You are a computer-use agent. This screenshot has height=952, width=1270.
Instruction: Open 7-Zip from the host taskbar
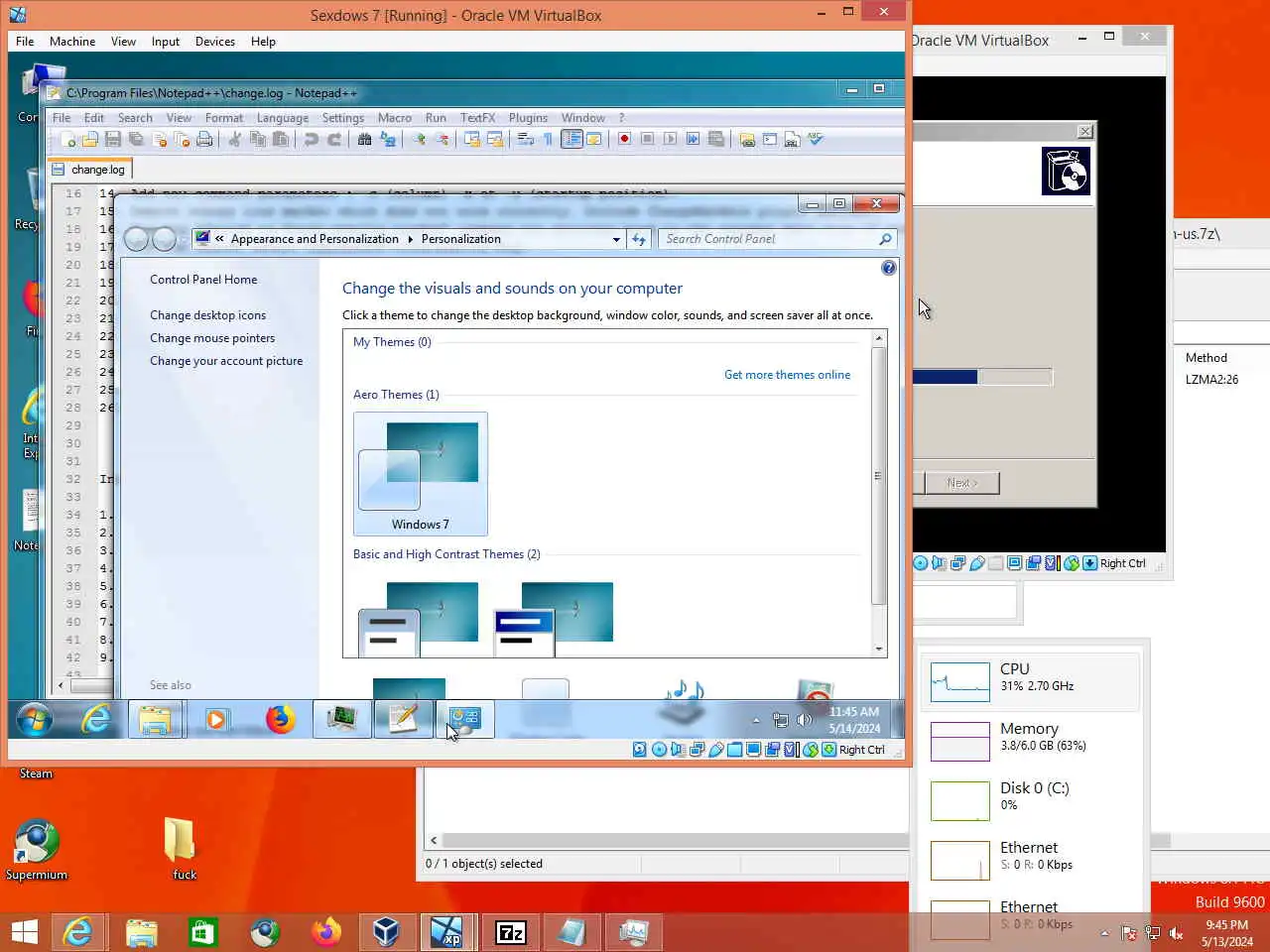(x=510, y=932)
